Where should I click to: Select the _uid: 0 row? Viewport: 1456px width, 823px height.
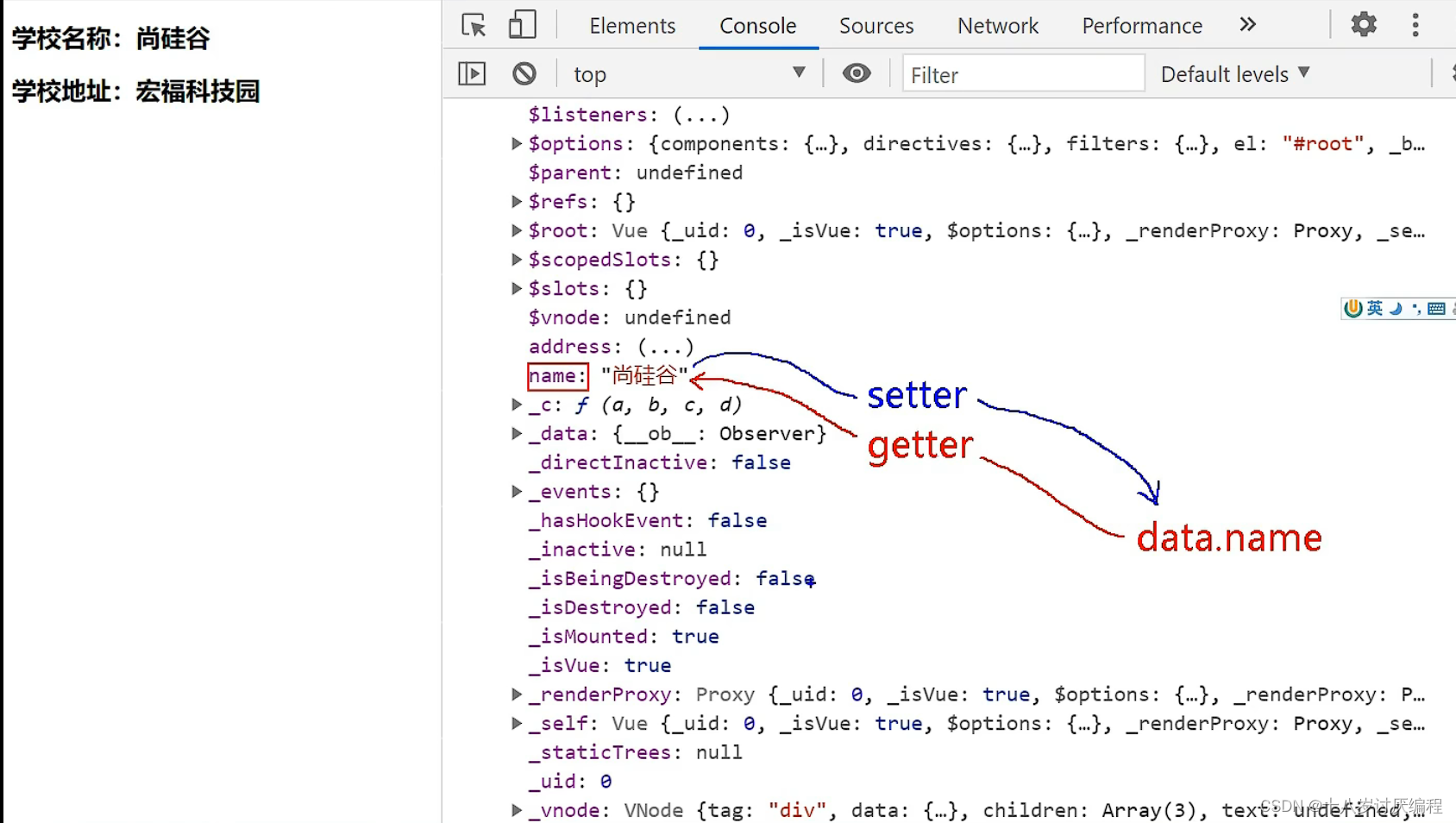(570, 781)
